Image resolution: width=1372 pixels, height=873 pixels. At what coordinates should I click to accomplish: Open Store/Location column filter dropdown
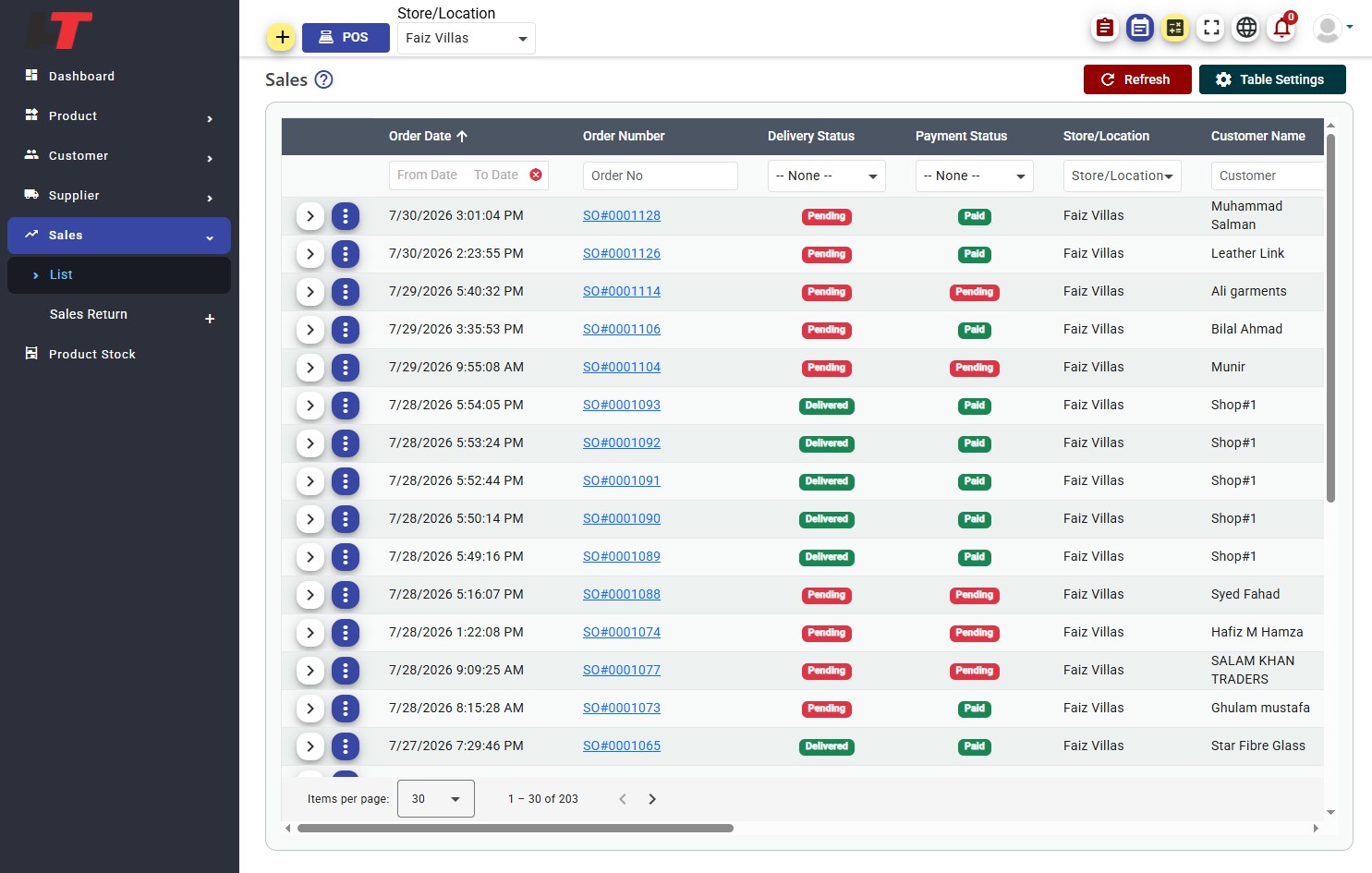coord(1123,176)
